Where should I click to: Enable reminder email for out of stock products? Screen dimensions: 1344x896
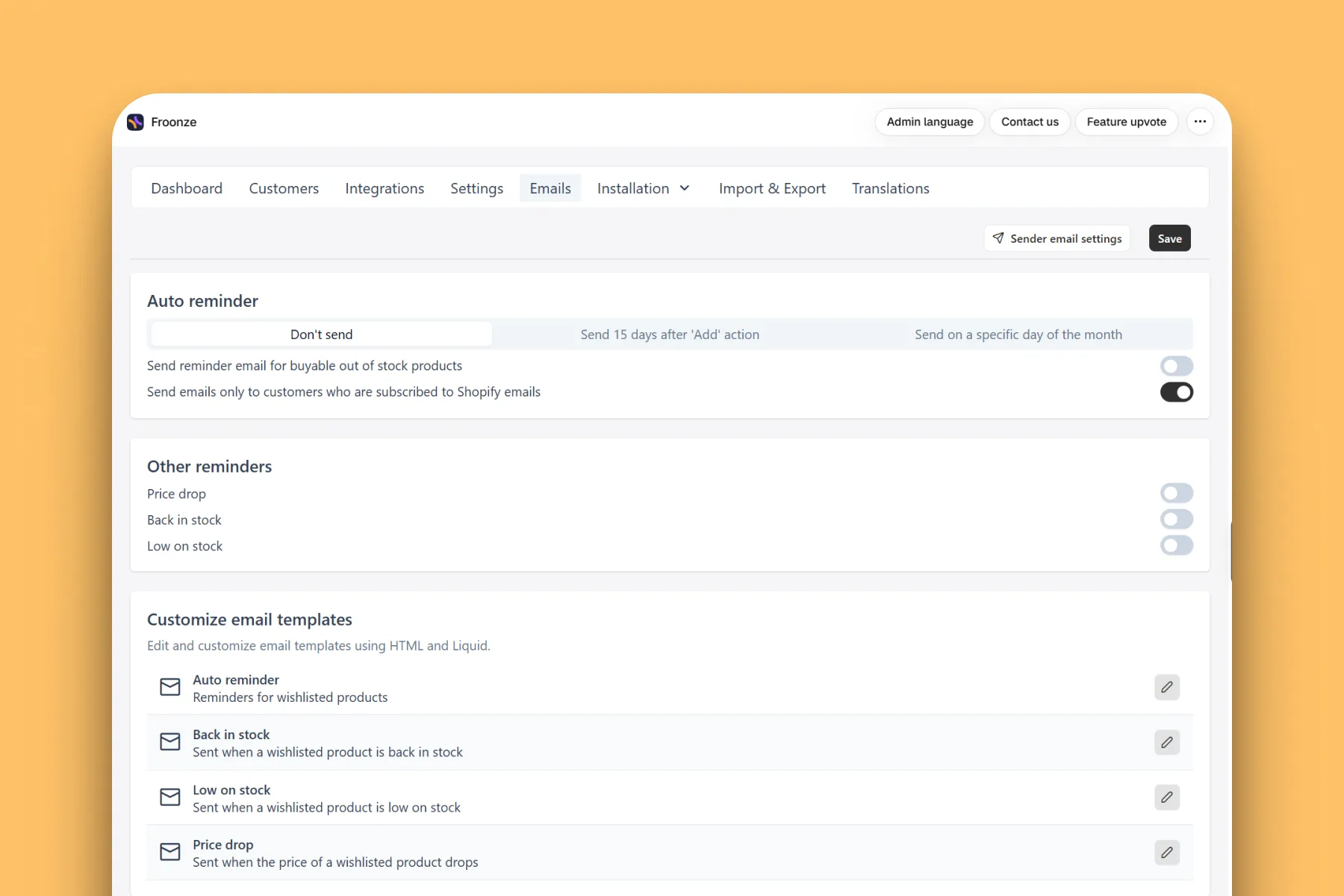pyautogui.click(x=1177, y=366)
